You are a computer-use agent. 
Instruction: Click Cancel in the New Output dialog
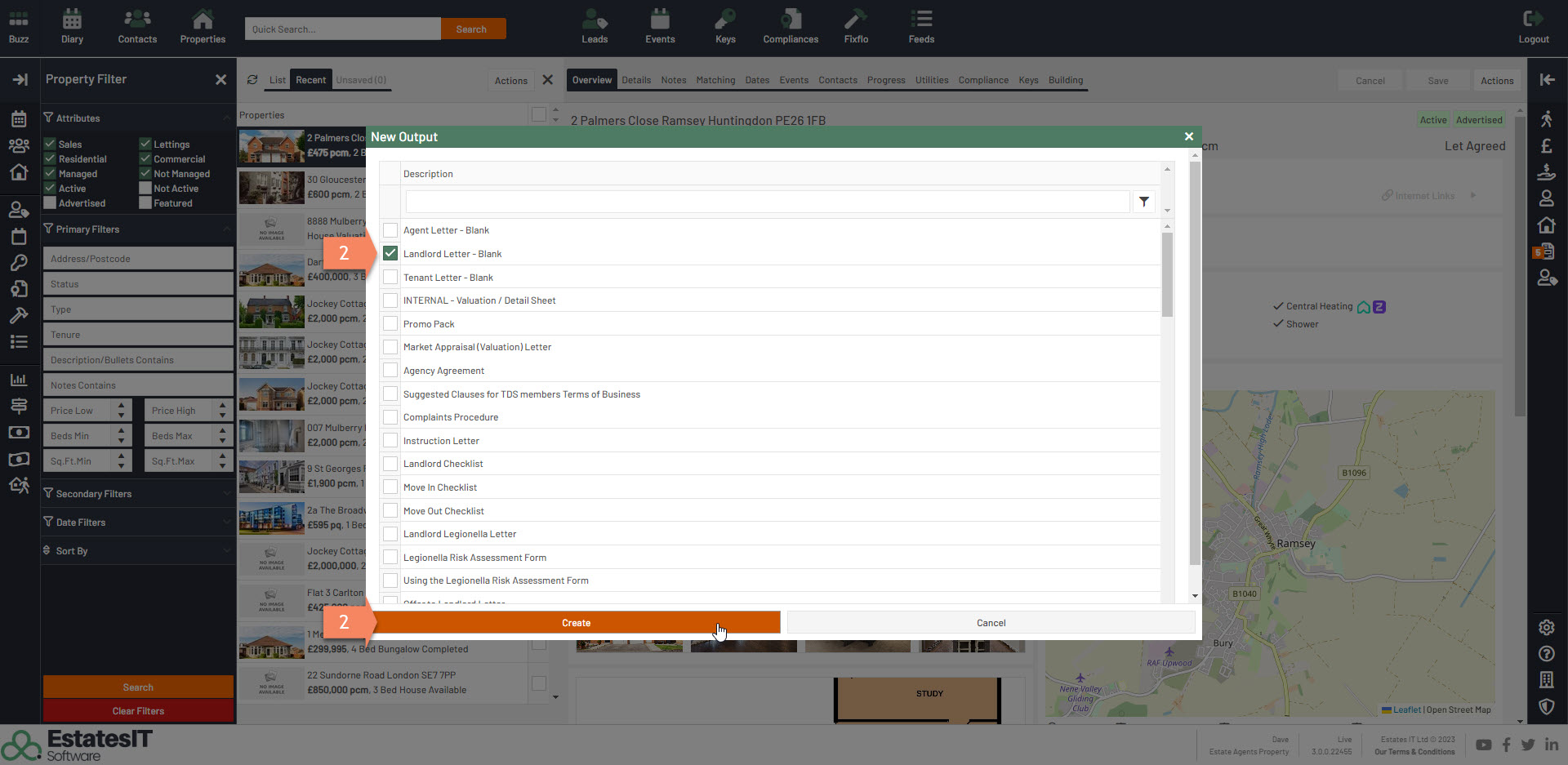991,623
